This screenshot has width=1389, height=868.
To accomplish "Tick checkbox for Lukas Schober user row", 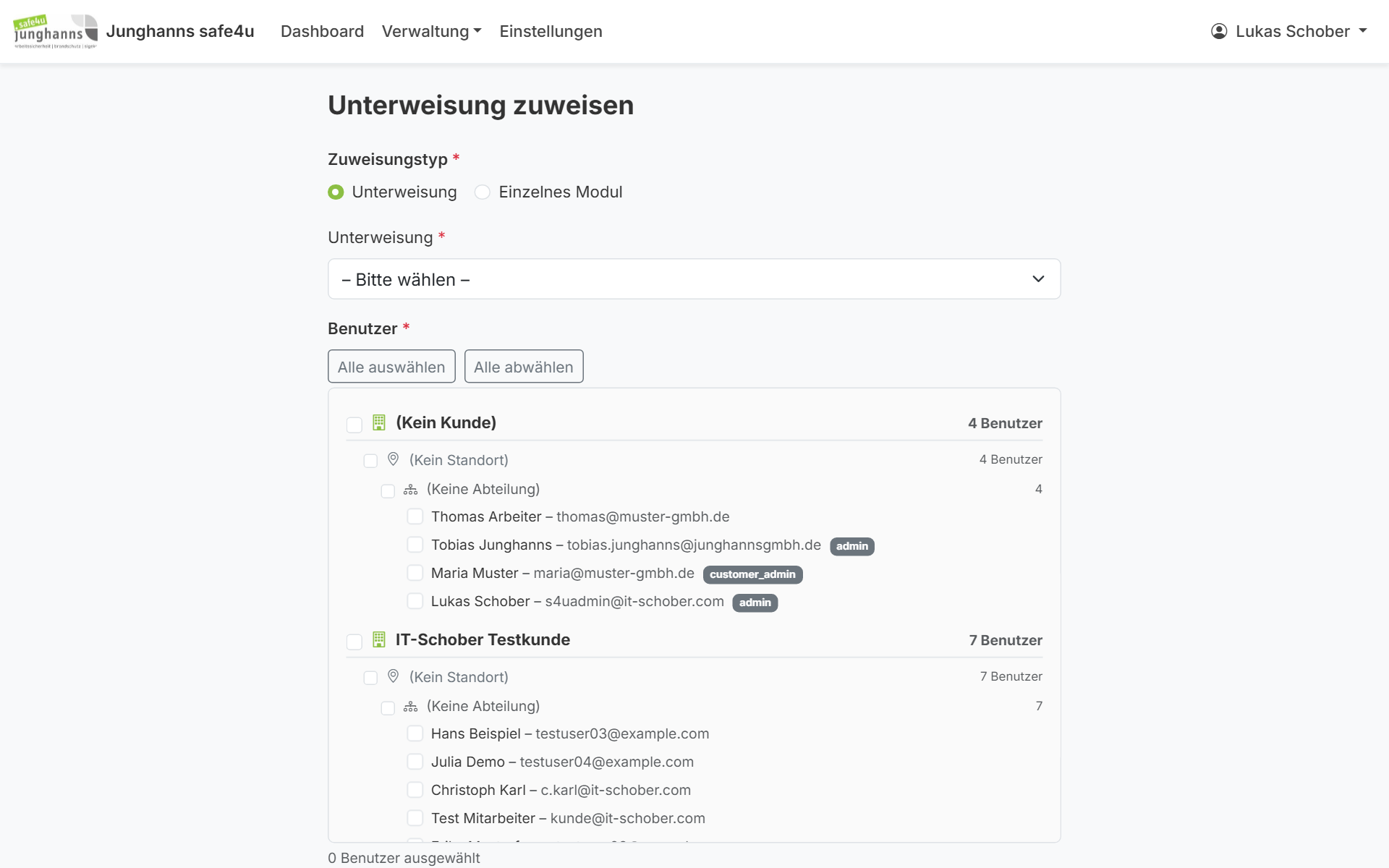I will point(415,601).
